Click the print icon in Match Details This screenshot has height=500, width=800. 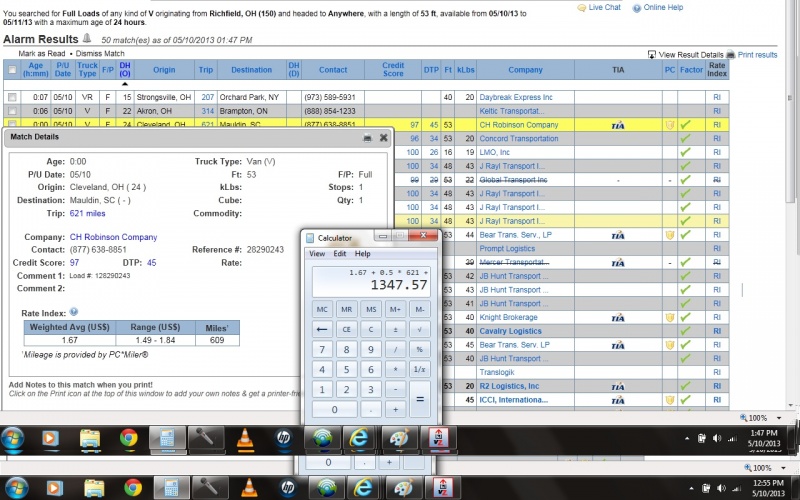367,138
